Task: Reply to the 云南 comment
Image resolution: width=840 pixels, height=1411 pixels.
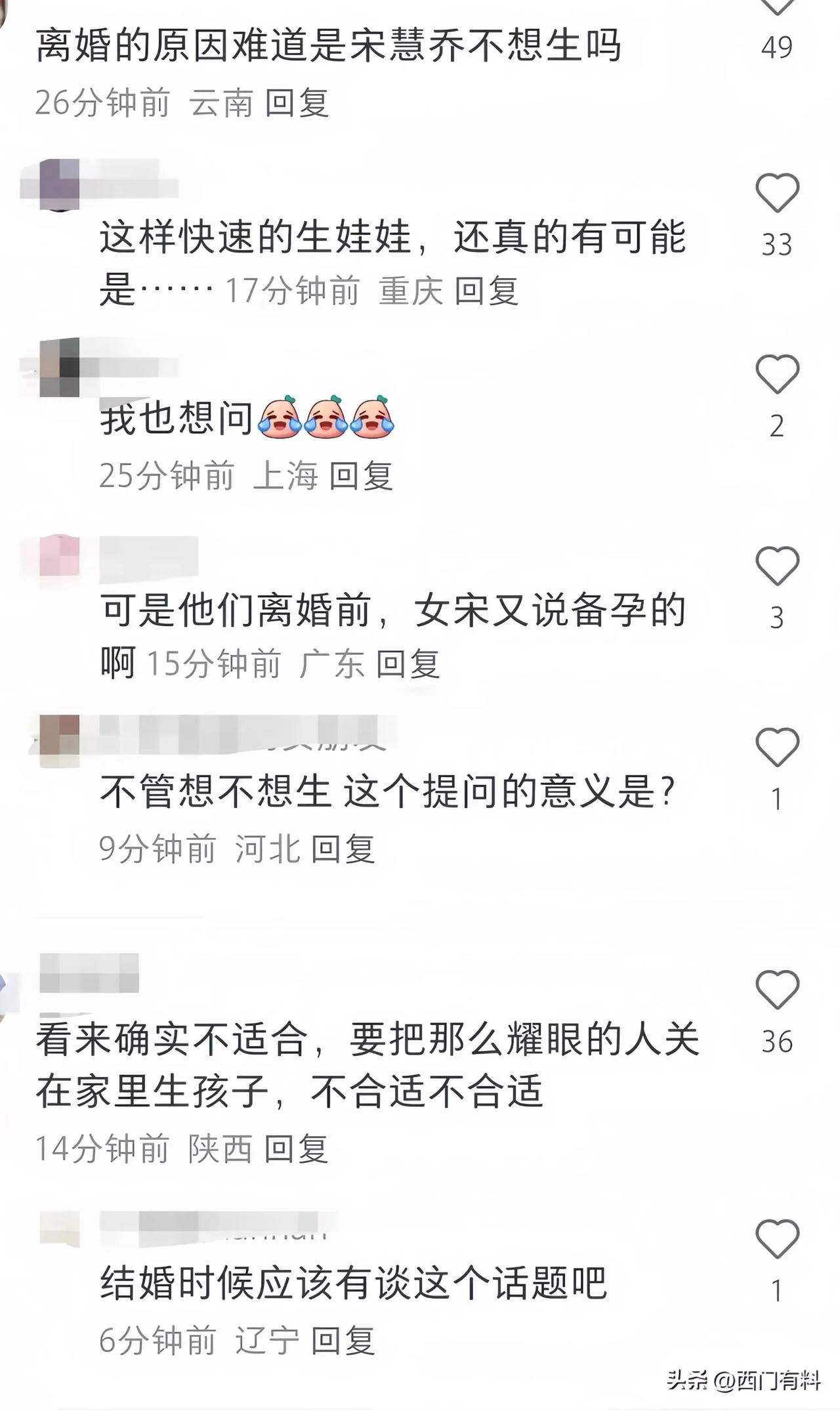Action: coord(297,103)
